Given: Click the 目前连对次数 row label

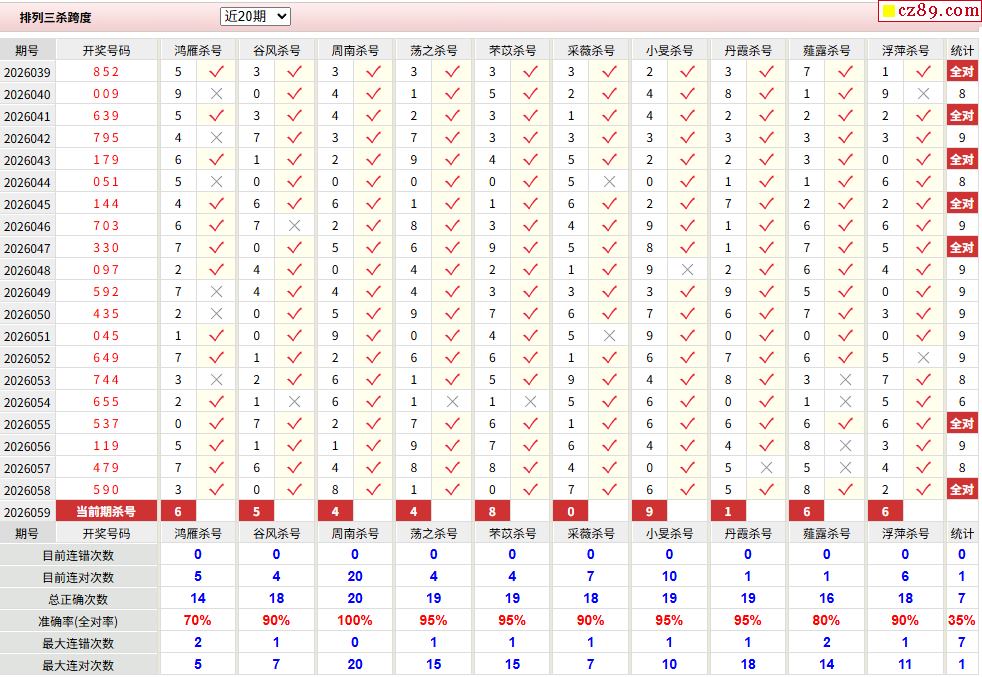Looking at the screenshot, I should 78,577.
